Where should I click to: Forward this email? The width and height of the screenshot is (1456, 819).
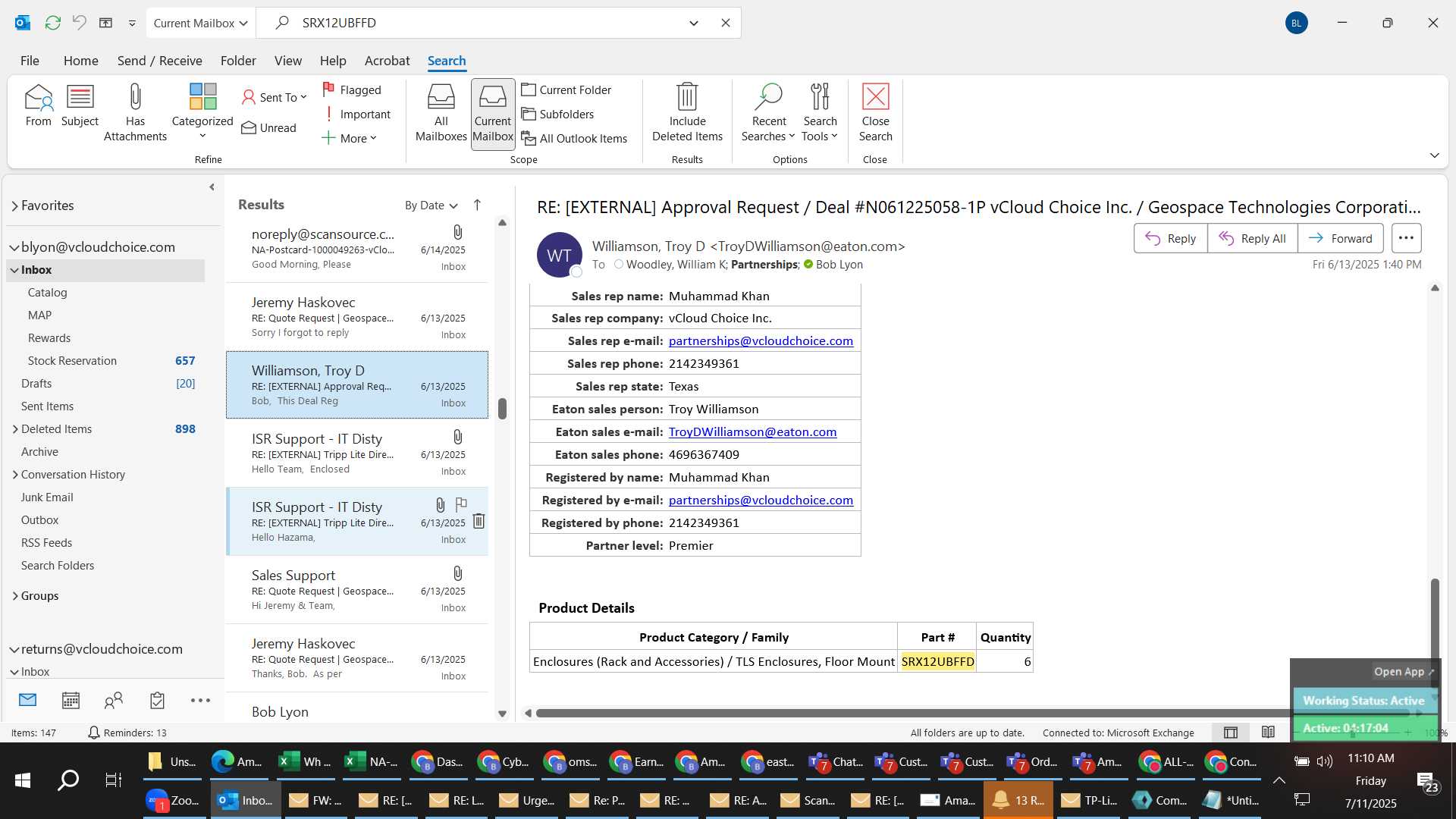[1340, 238]
